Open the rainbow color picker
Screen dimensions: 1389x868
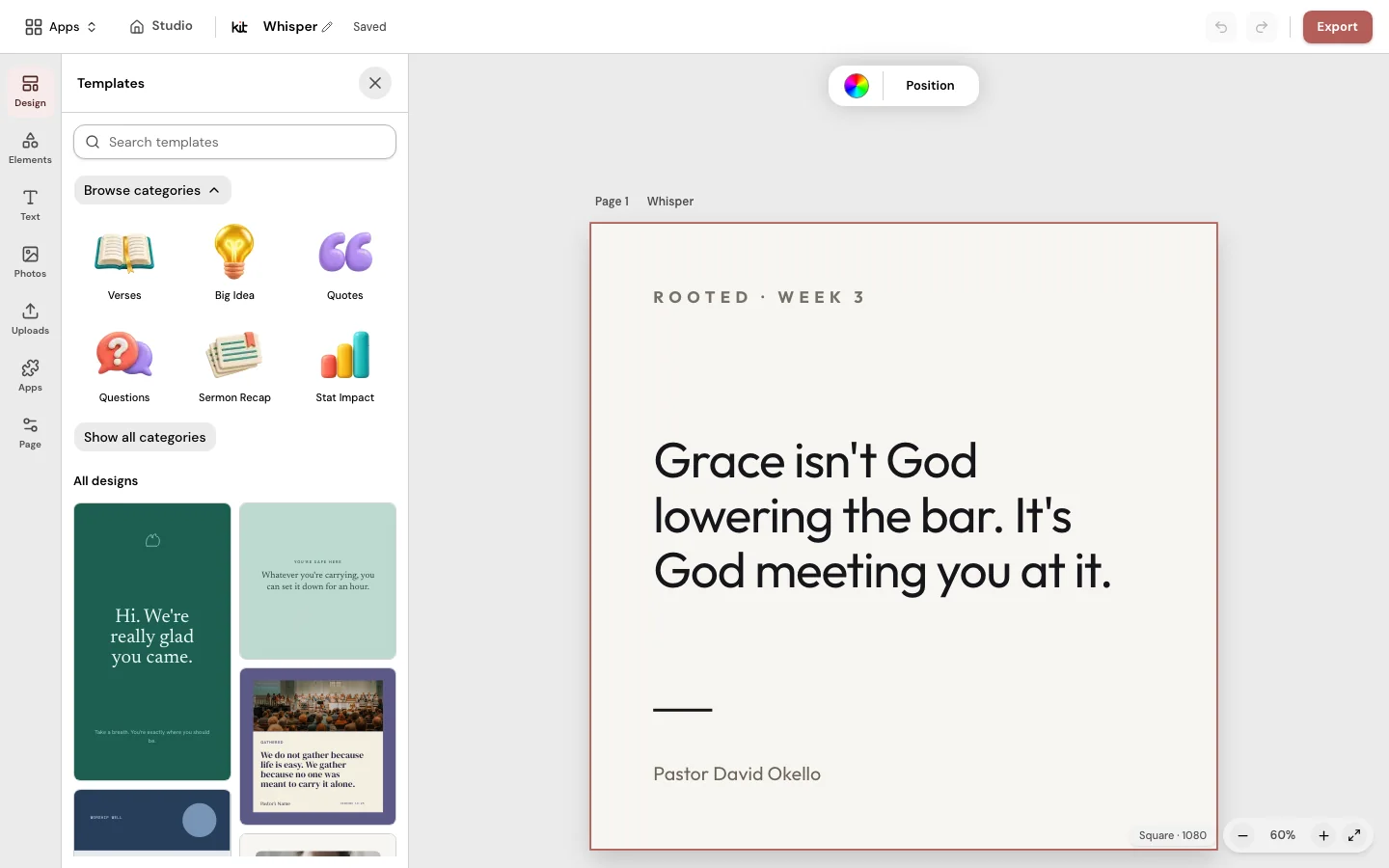[x=857, y=86]
